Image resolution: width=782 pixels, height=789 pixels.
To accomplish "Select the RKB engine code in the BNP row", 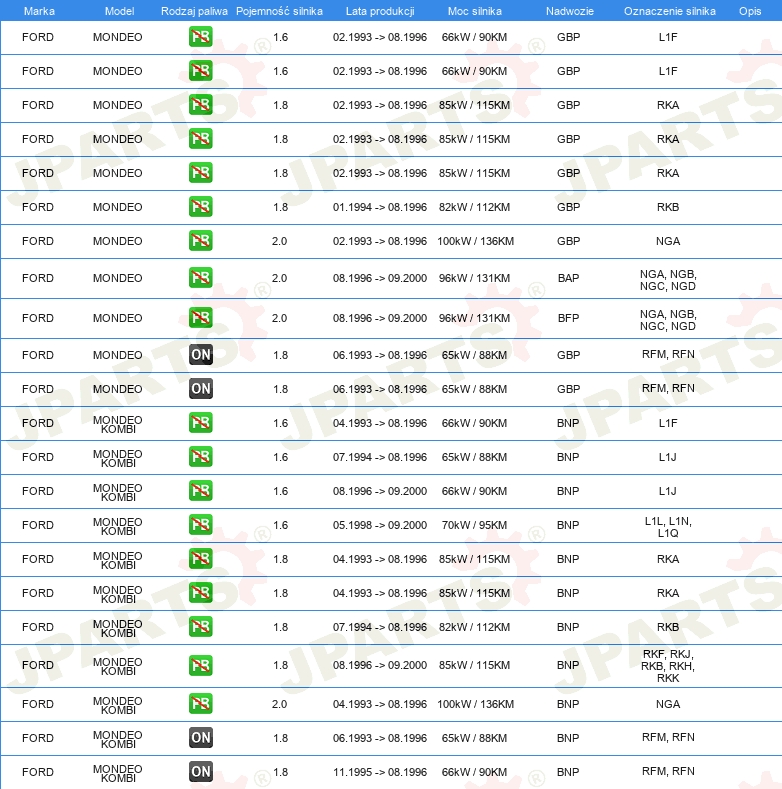I will [668, 627].
